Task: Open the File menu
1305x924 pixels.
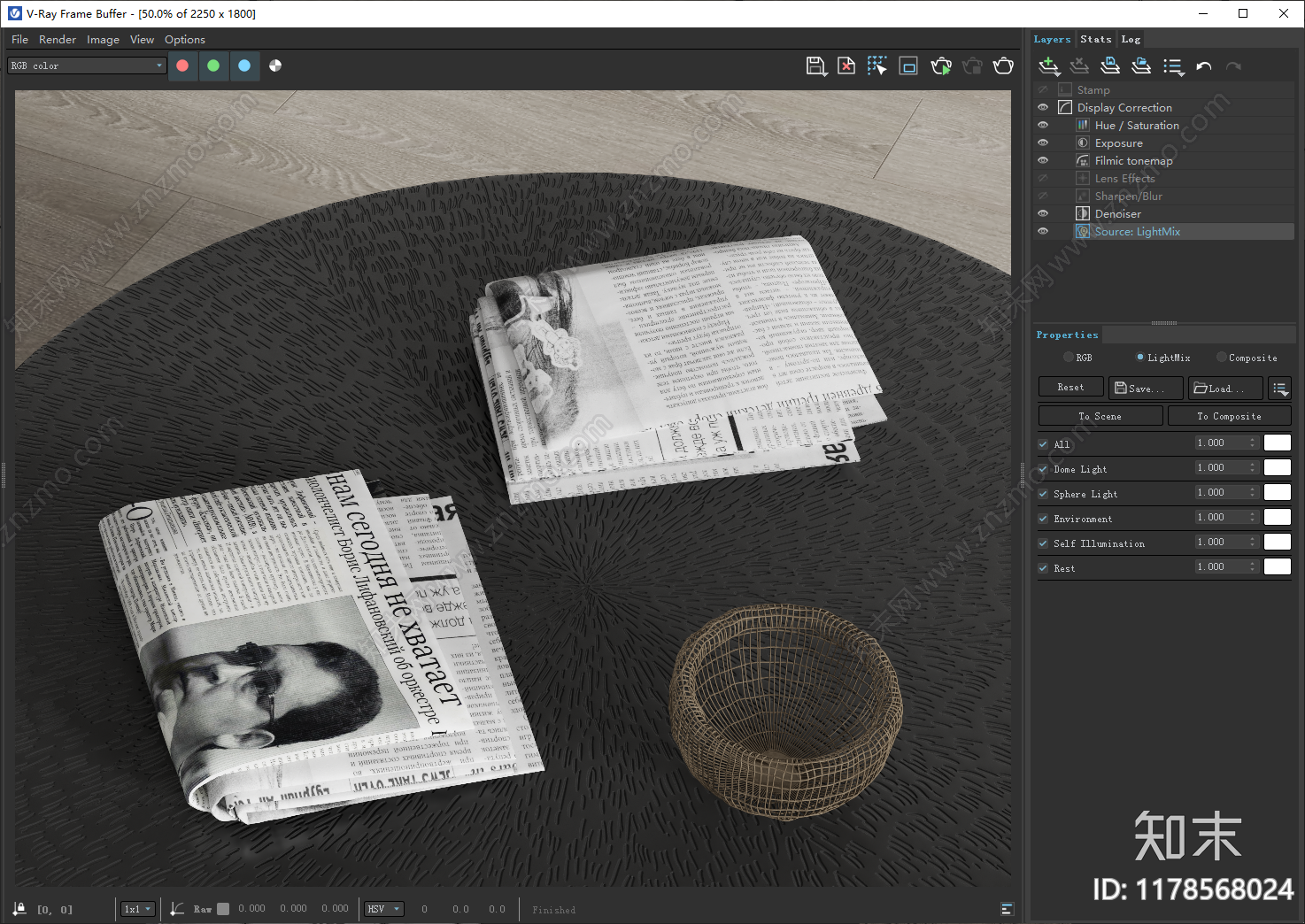Action: 19,39
